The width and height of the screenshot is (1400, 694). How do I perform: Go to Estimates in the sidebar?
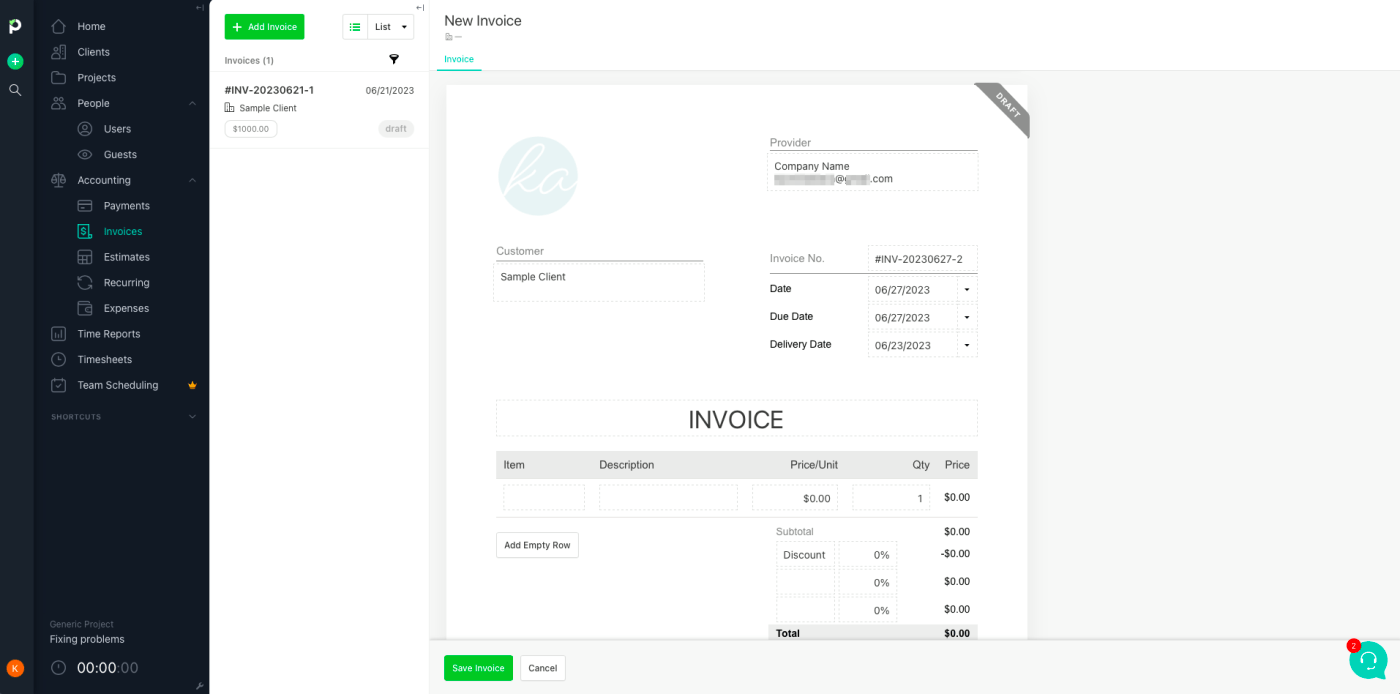[127, 257]
